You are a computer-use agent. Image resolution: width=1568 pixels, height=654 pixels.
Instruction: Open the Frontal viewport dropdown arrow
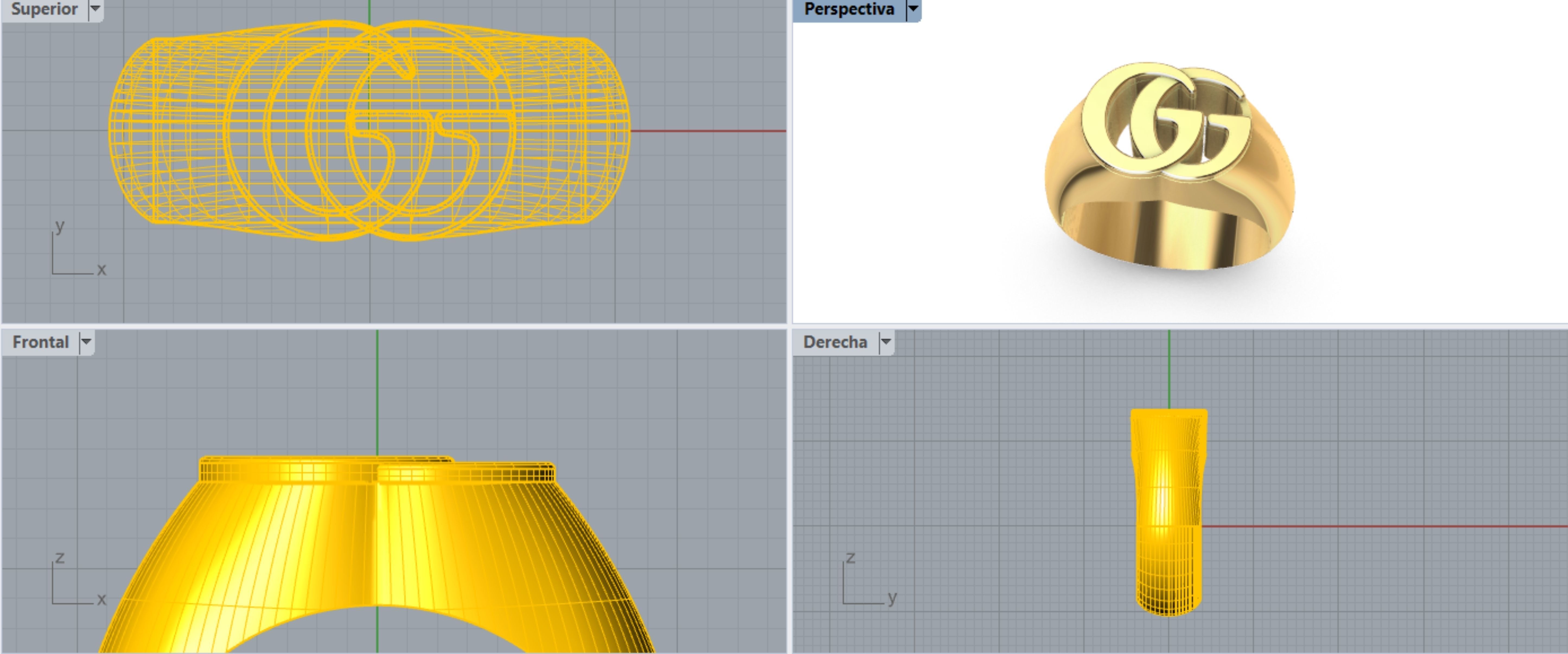coord(87,342)
